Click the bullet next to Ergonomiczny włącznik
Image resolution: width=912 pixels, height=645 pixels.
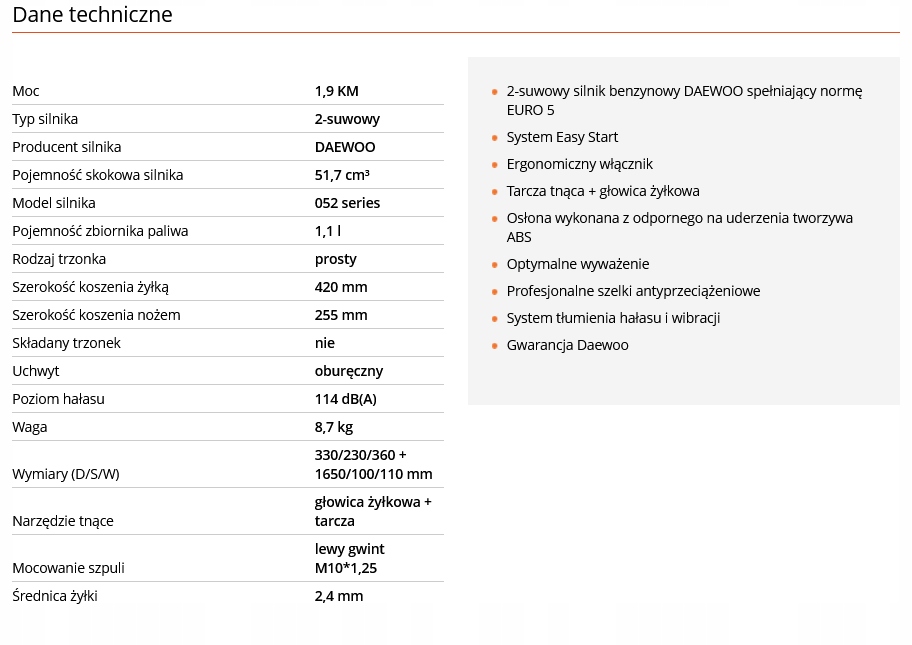point(494,165)
